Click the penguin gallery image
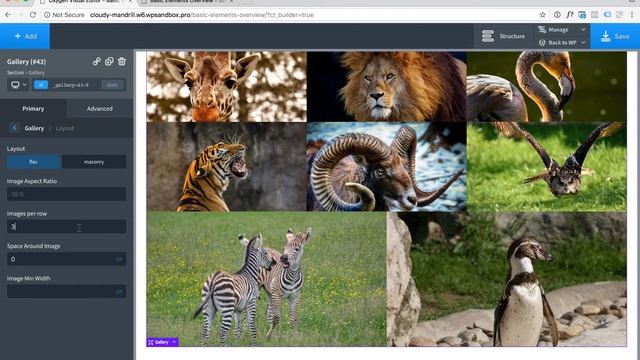The height and width of the screenshot is (360, 640). point(507,279)
